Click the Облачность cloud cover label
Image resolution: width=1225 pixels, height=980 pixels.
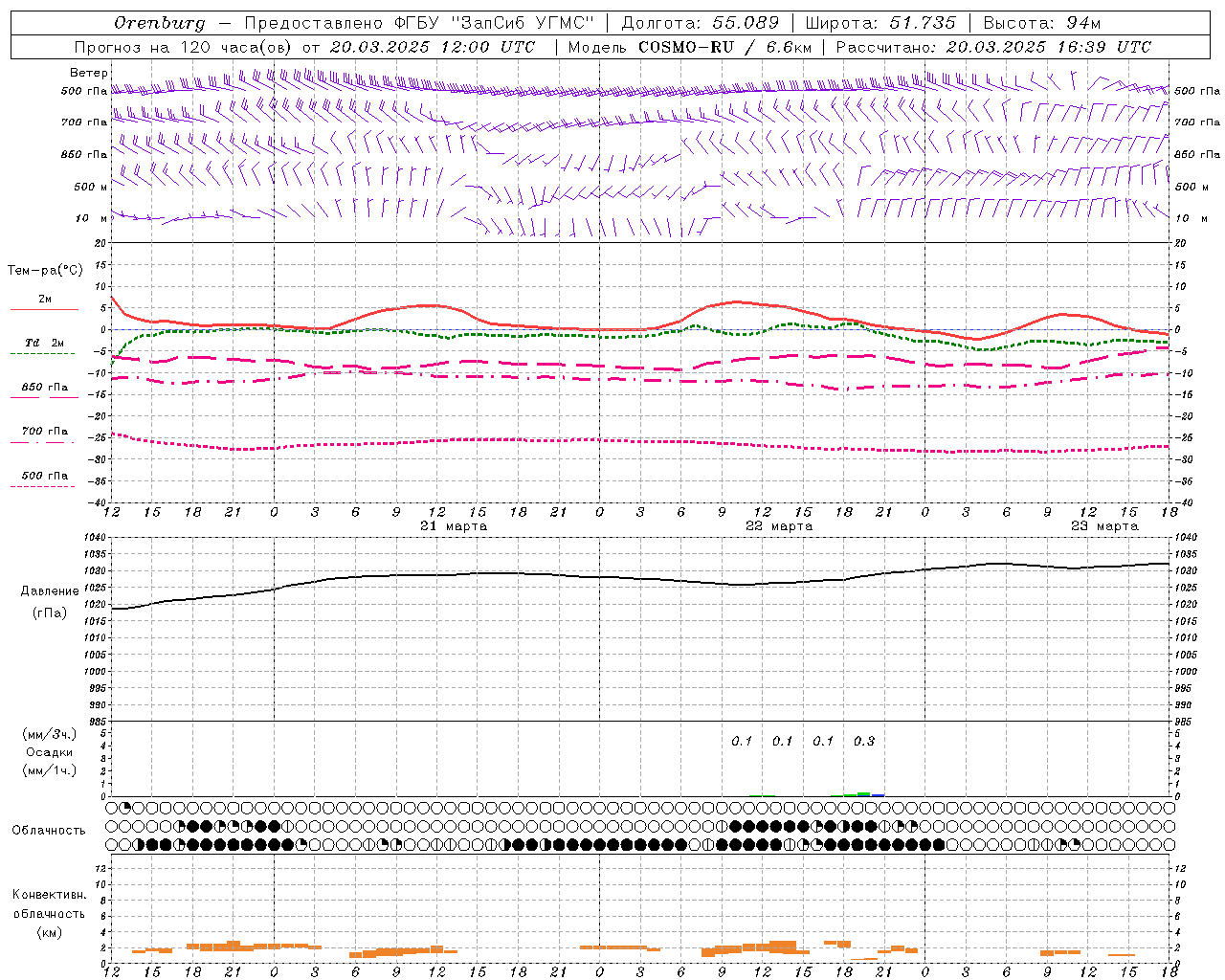pyautogui.click(x=49, y=831)
